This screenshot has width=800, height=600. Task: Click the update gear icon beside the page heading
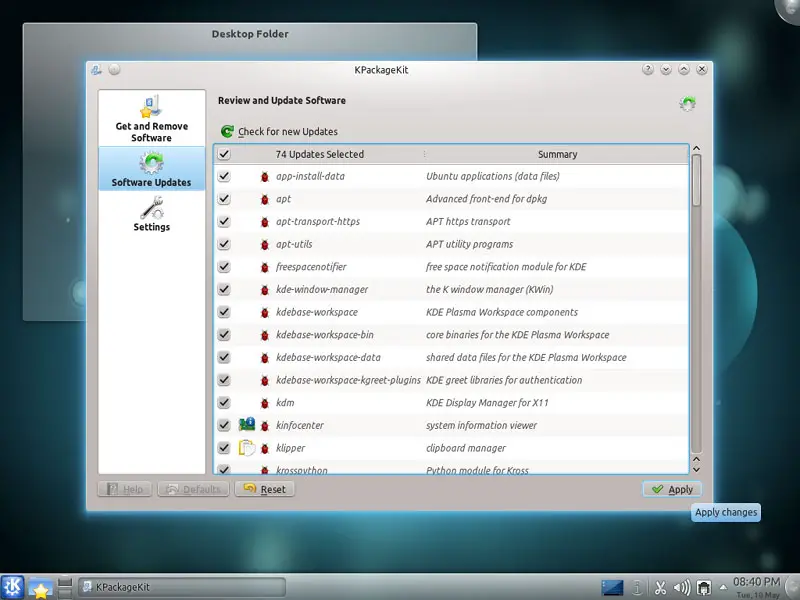[x=687, y=103]
